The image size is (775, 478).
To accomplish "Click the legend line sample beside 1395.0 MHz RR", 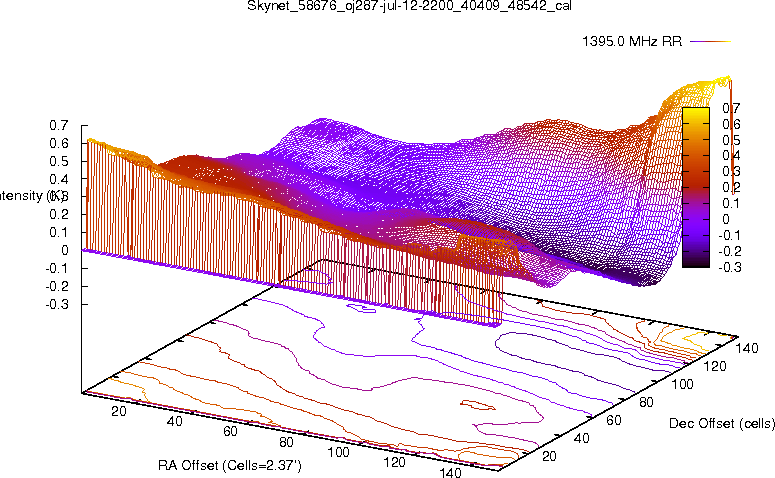I will (x=710, y=42).
